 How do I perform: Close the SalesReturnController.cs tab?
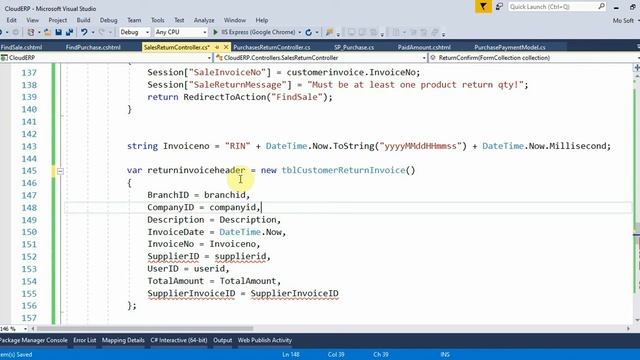pyautogui.click(x=226, y=47)
